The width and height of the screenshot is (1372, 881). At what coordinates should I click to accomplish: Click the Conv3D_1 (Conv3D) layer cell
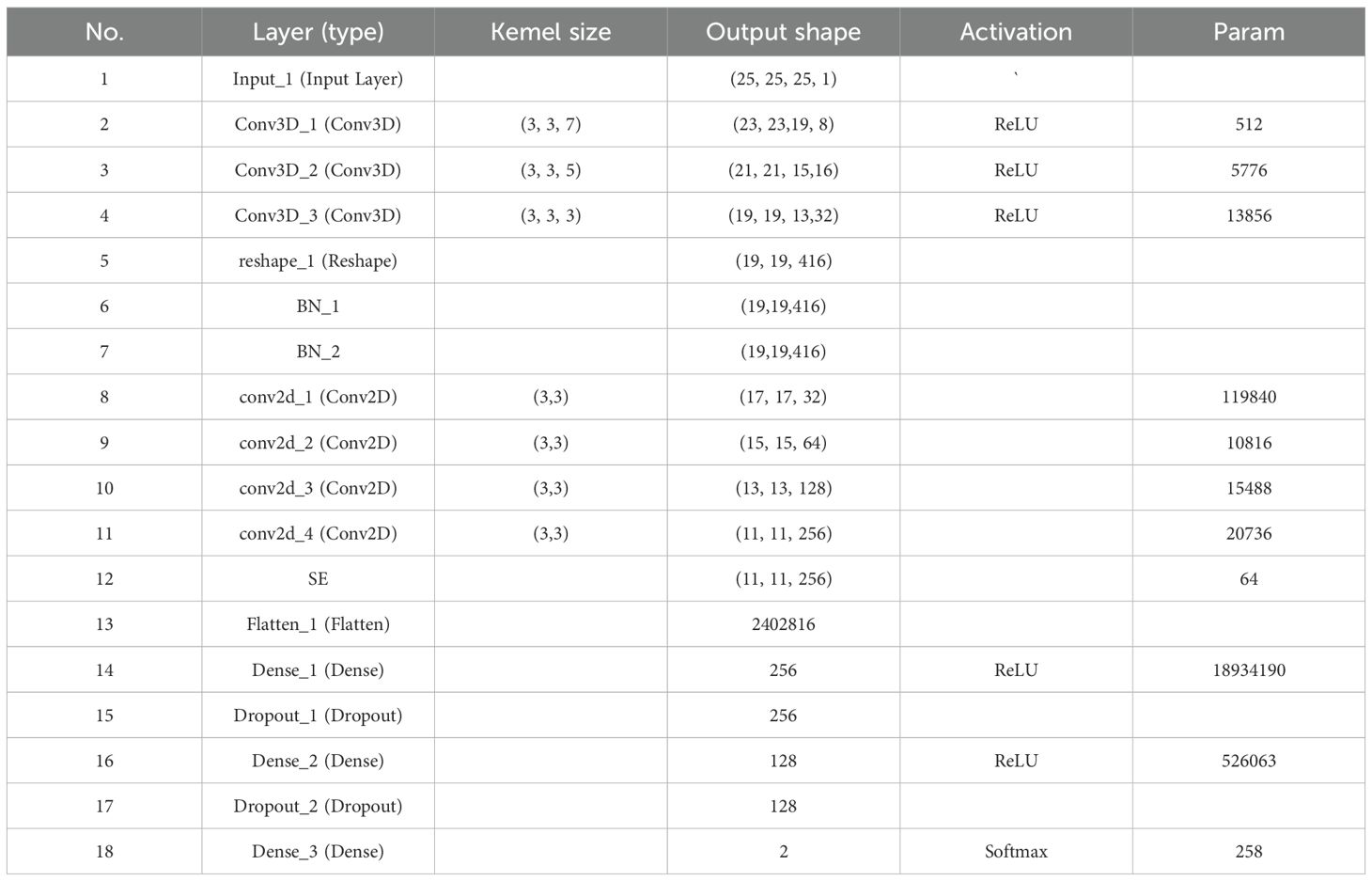pyautogui.click(x=318, y=124)
